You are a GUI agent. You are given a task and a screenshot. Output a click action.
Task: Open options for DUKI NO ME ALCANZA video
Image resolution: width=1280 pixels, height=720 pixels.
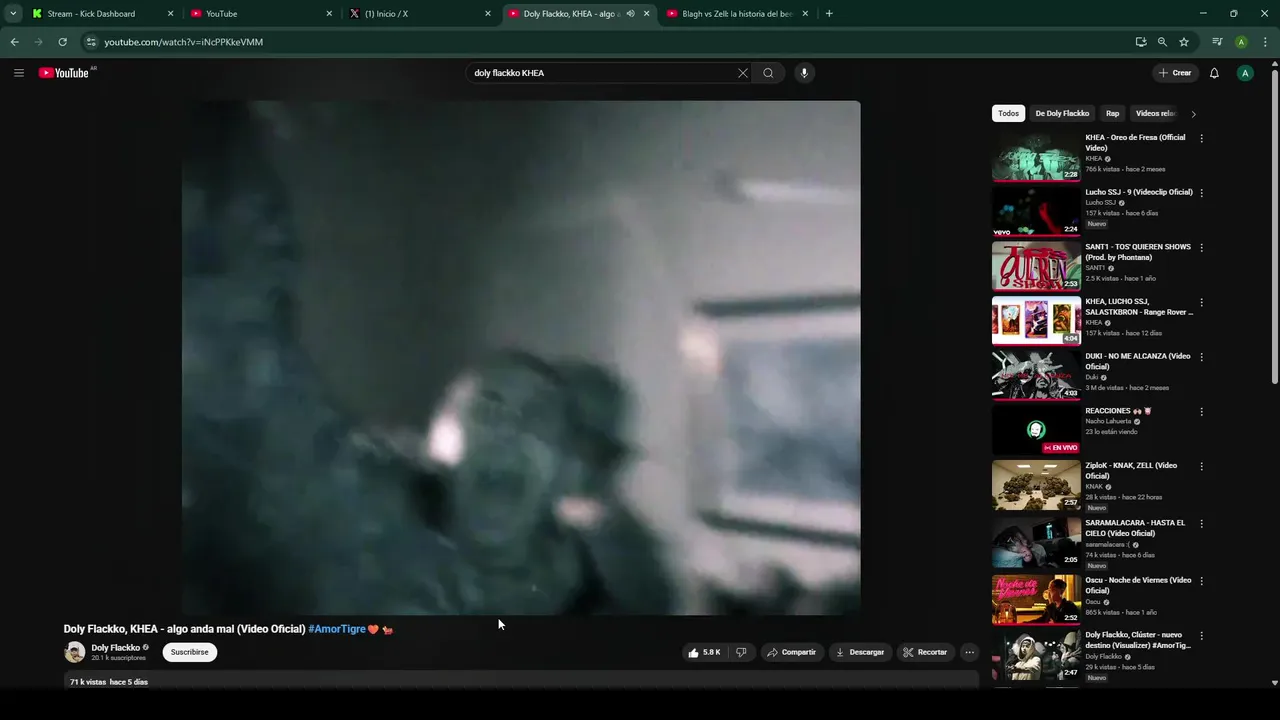(x=1201, y=357)
